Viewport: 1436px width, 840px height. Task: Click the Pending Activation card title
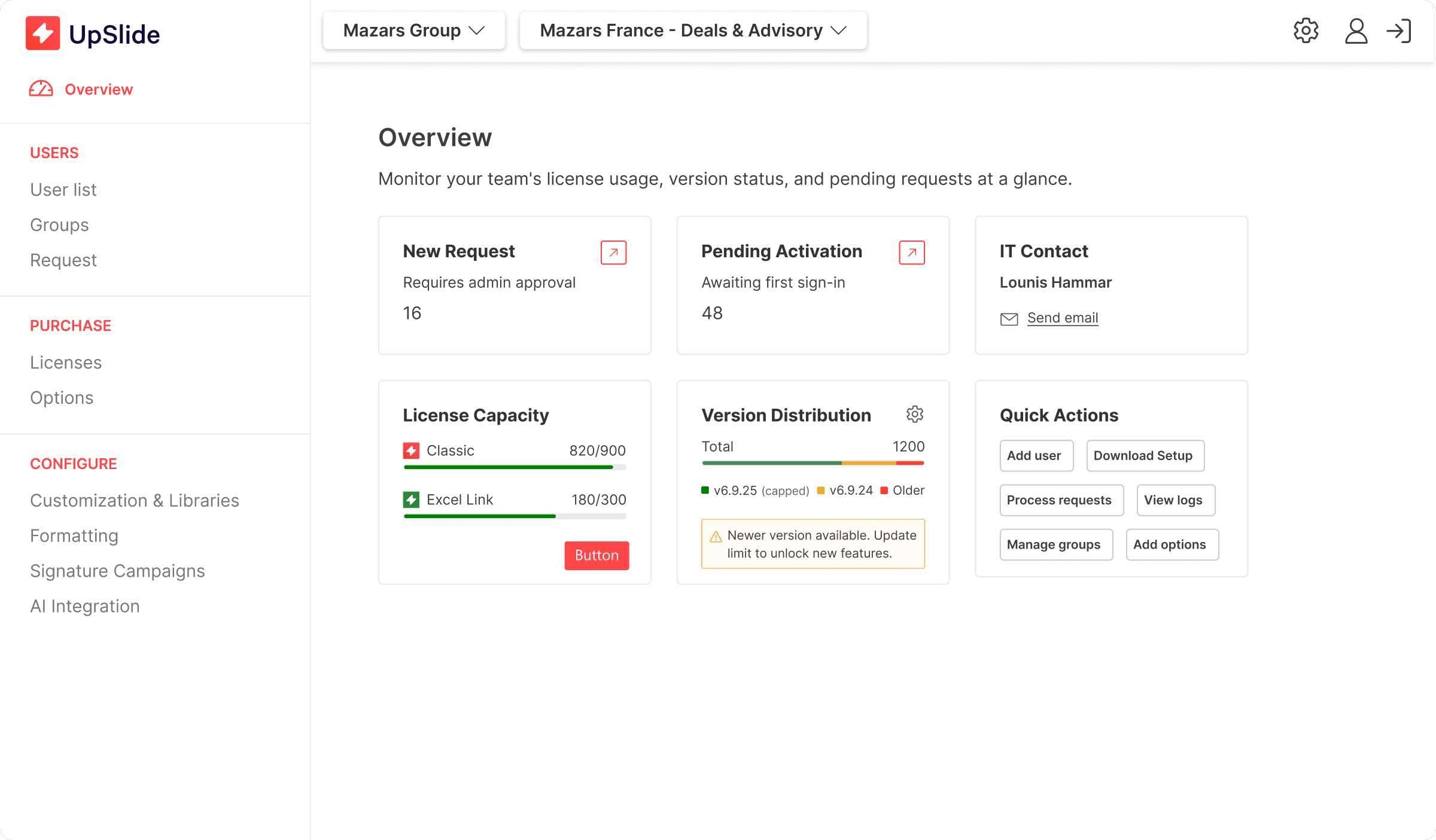coord(781,251)
